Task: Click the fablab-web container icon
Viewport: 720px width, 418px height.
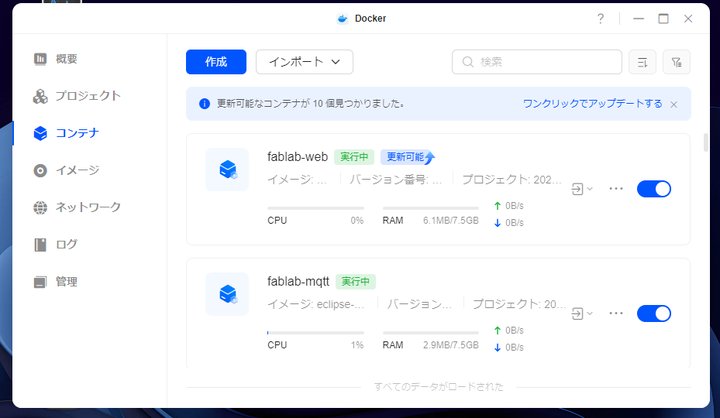Action: 227,169
